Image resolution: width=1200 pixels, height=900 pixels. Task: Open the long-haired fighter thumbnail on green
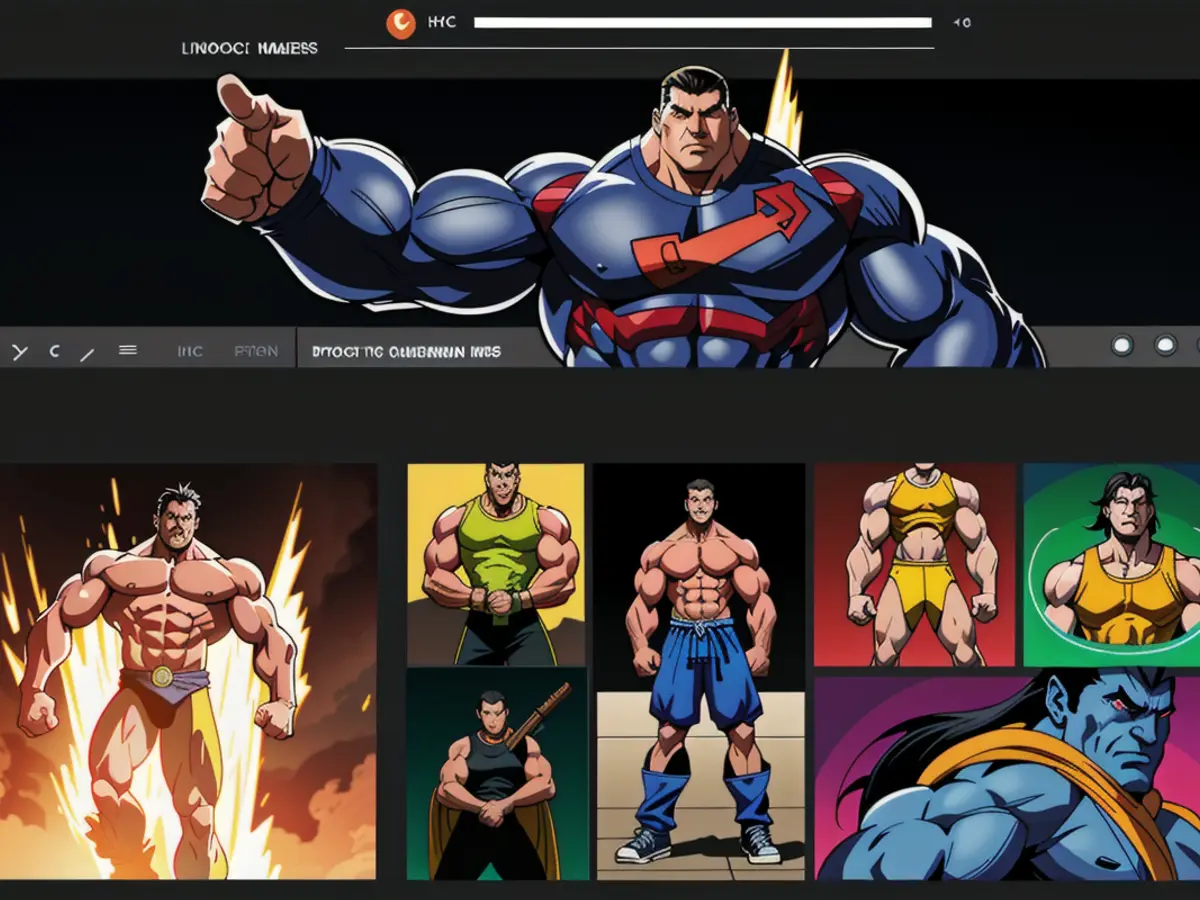tap(1112, 564)
